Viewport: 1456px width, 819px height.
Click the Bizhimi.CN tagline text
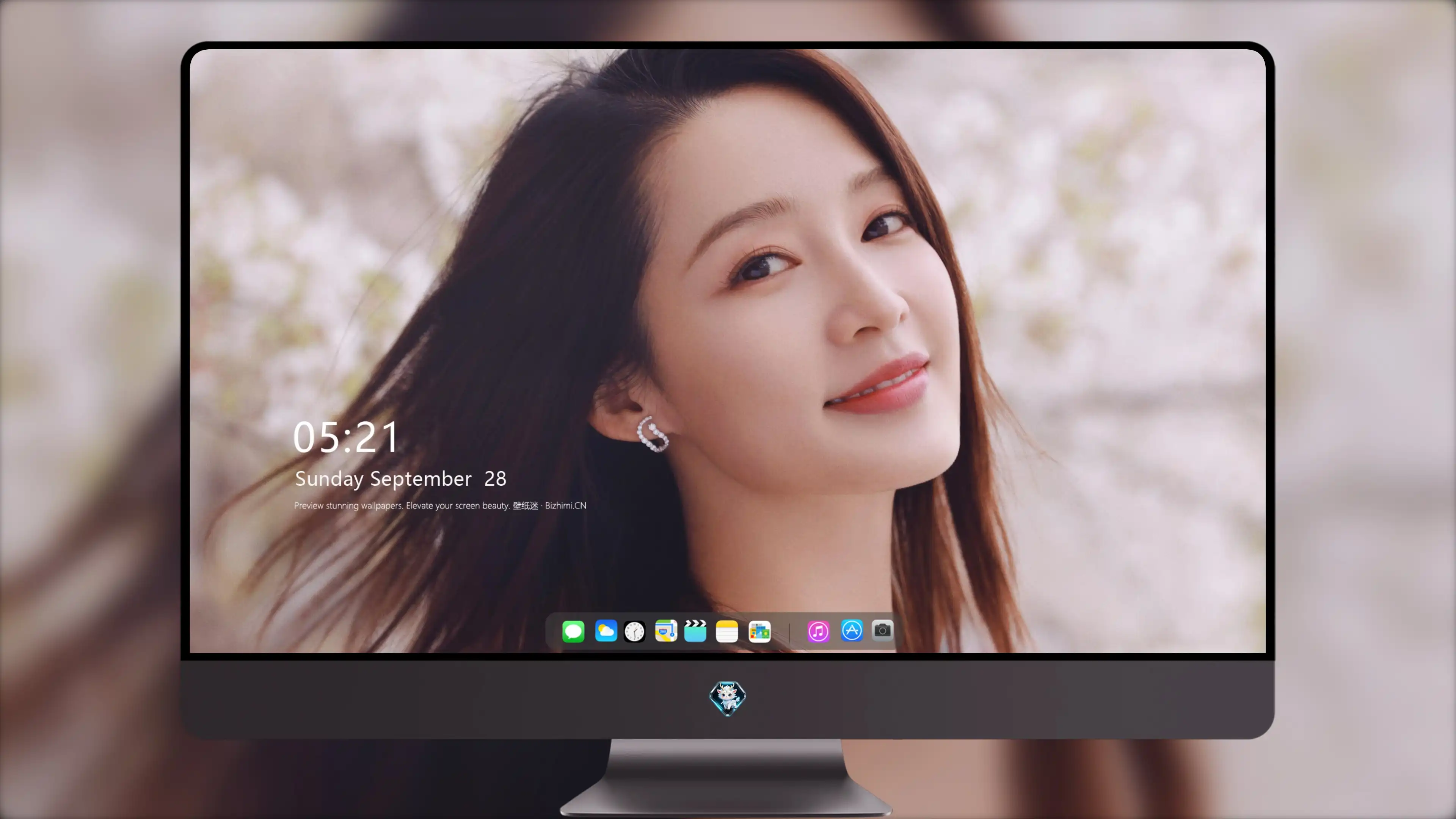(440, 505)
